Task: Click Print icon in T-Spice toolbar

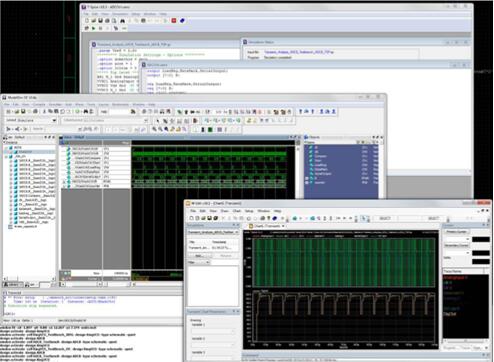Action: [x=107, y=21]
